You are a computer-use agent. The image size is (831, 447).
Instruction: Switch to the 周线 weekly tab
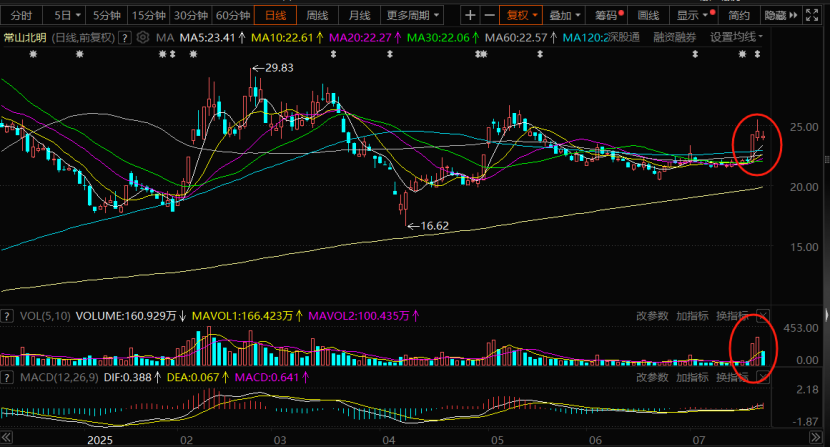coord(317,15)
